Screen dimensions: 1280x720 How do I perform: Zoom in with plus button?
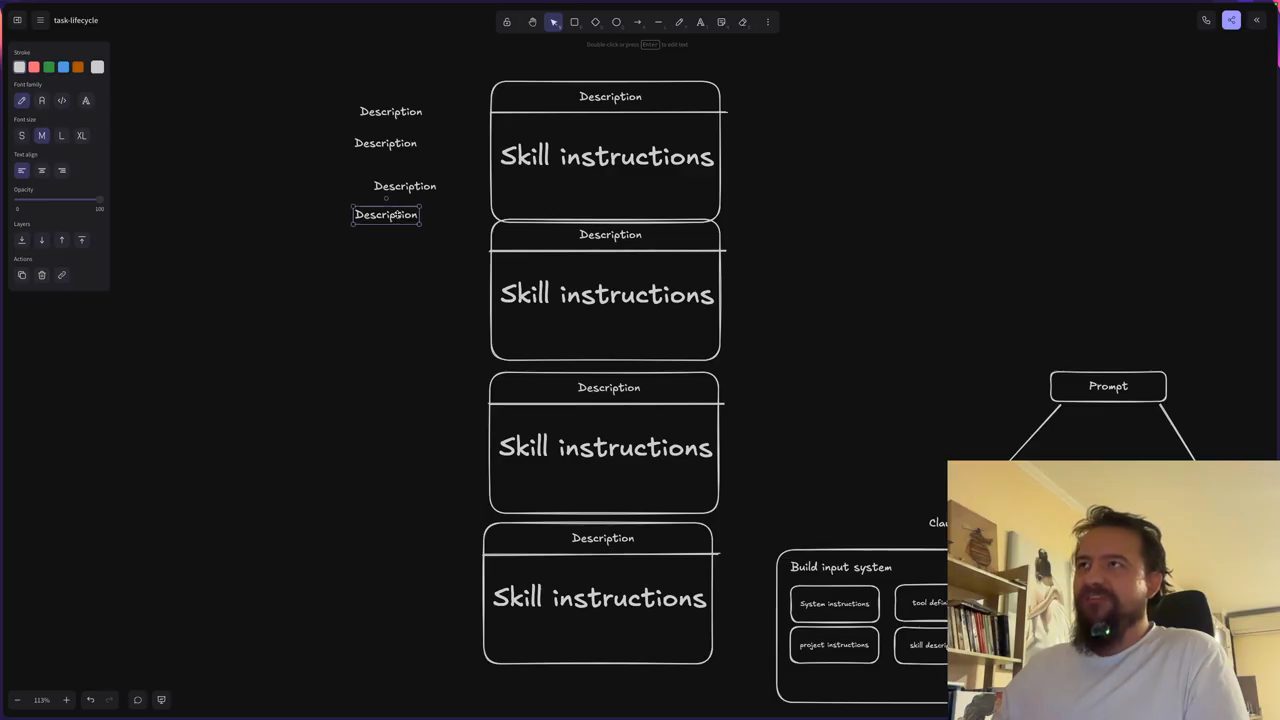(66, 700)
